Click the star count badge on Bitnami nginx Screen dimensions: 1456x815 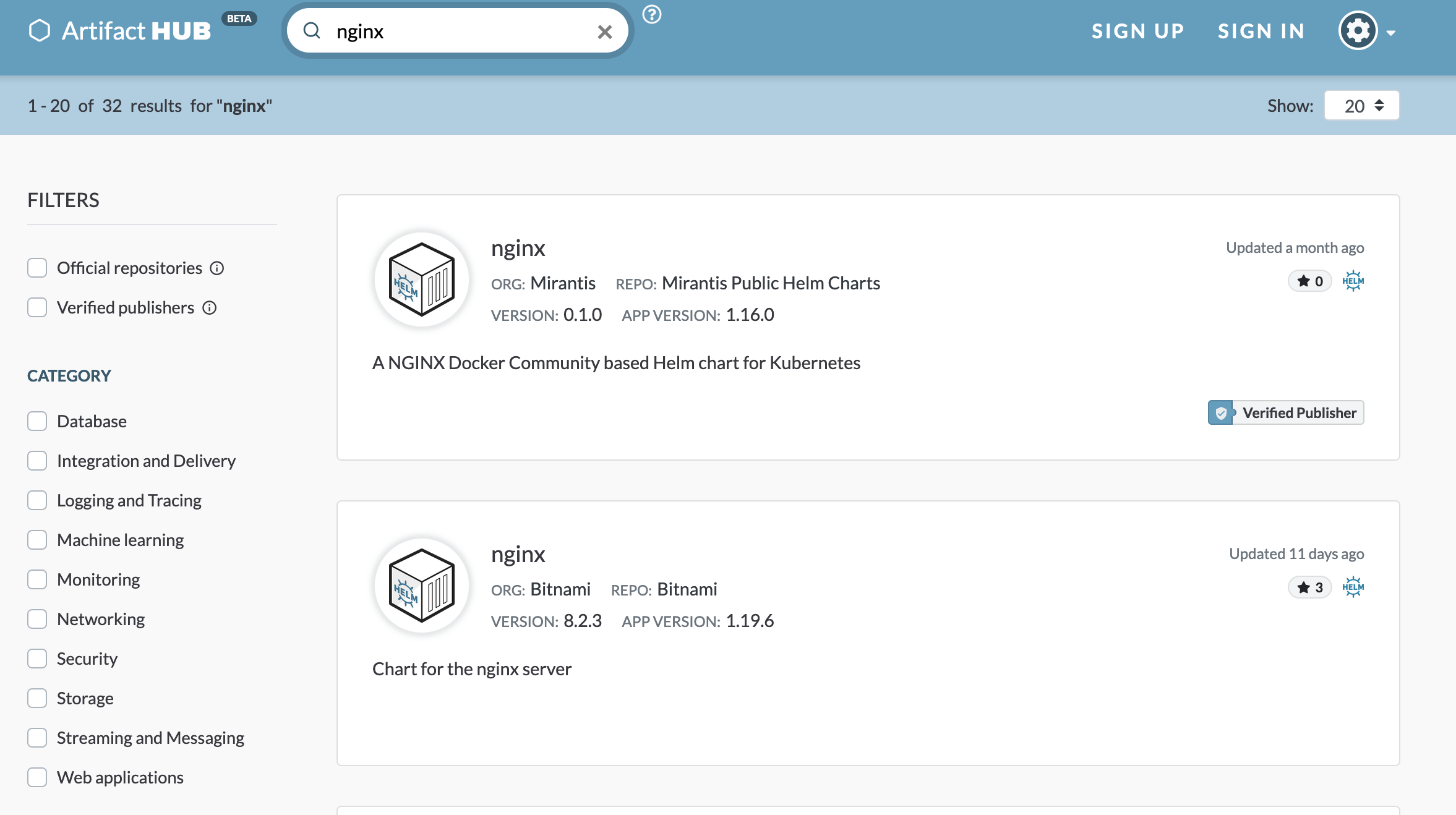coord(1310,587)
